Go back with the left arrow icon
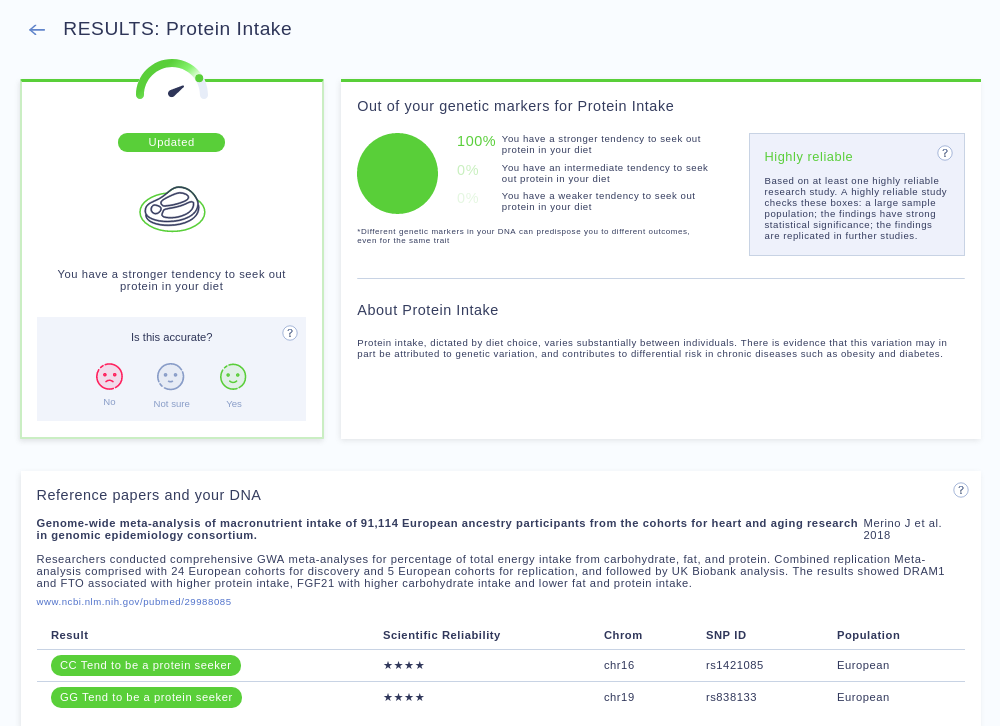Screen dimensions: 1000x726 pyautogui.click(x=37, y=29)
